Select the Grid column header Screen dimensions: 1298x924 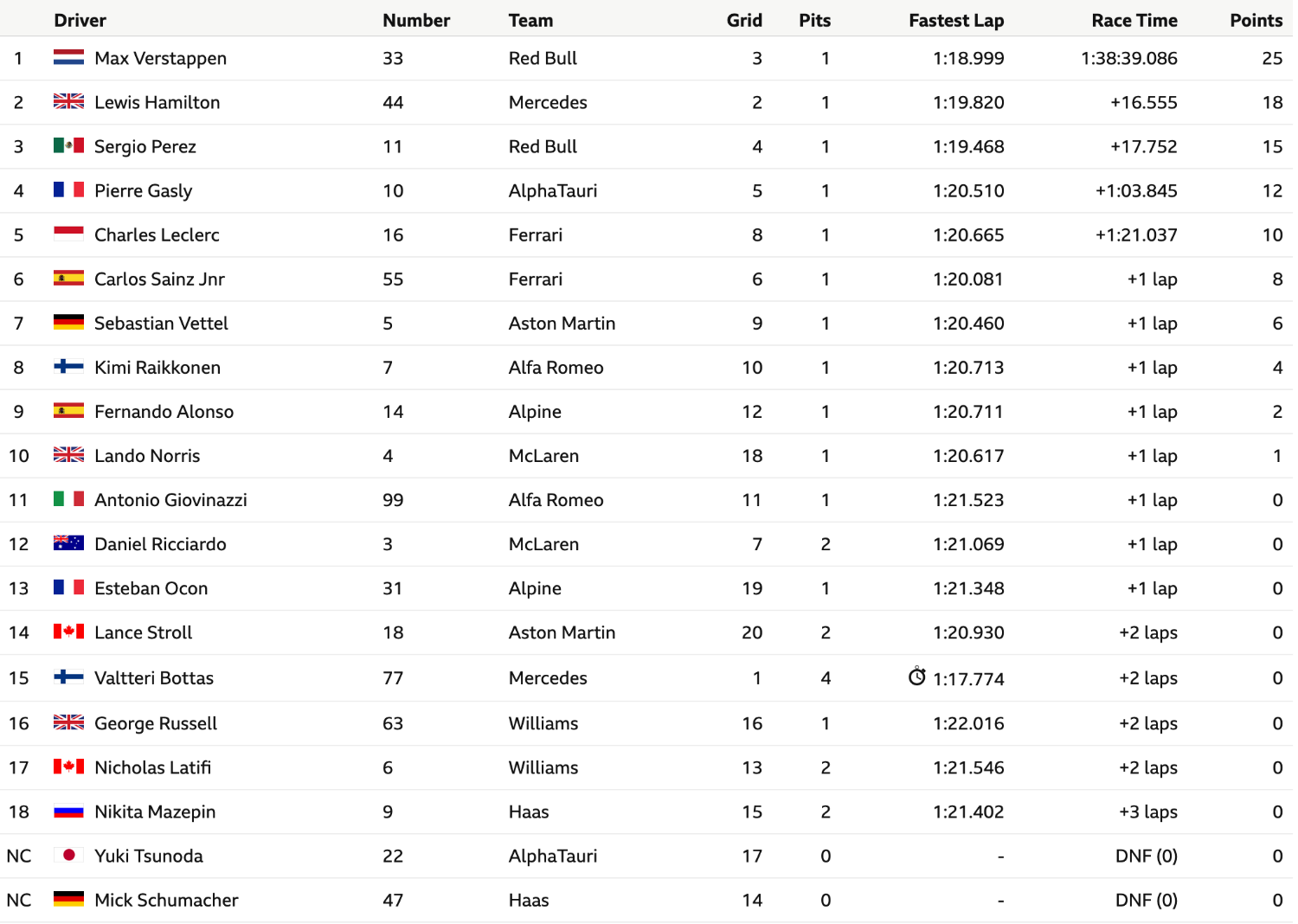coord(744,20)
